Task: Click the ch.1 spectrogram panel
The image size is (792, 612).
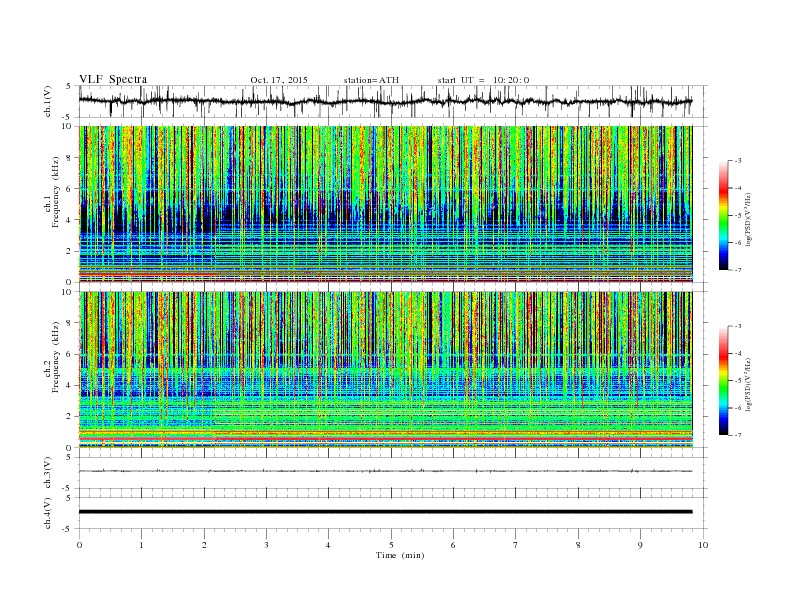Action: (385, 204)
